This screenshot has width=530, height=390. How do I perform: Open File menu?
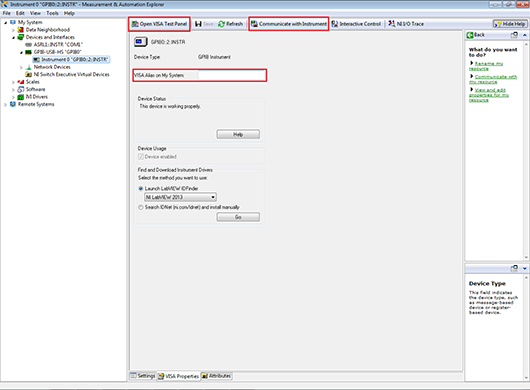tap(6, 13)
